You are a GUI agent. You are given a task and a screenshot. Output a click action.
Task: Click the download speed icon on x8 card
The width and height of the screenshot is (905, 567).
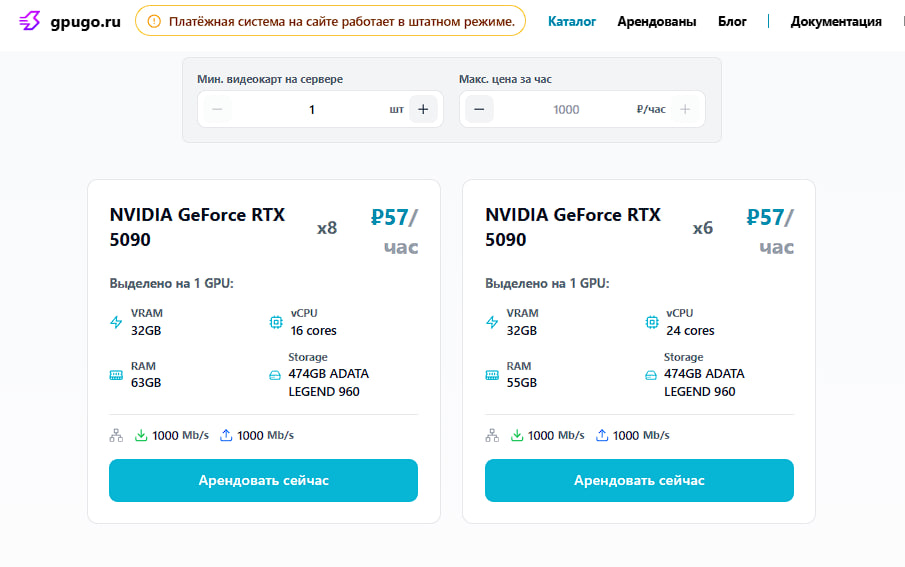(141, 435)
